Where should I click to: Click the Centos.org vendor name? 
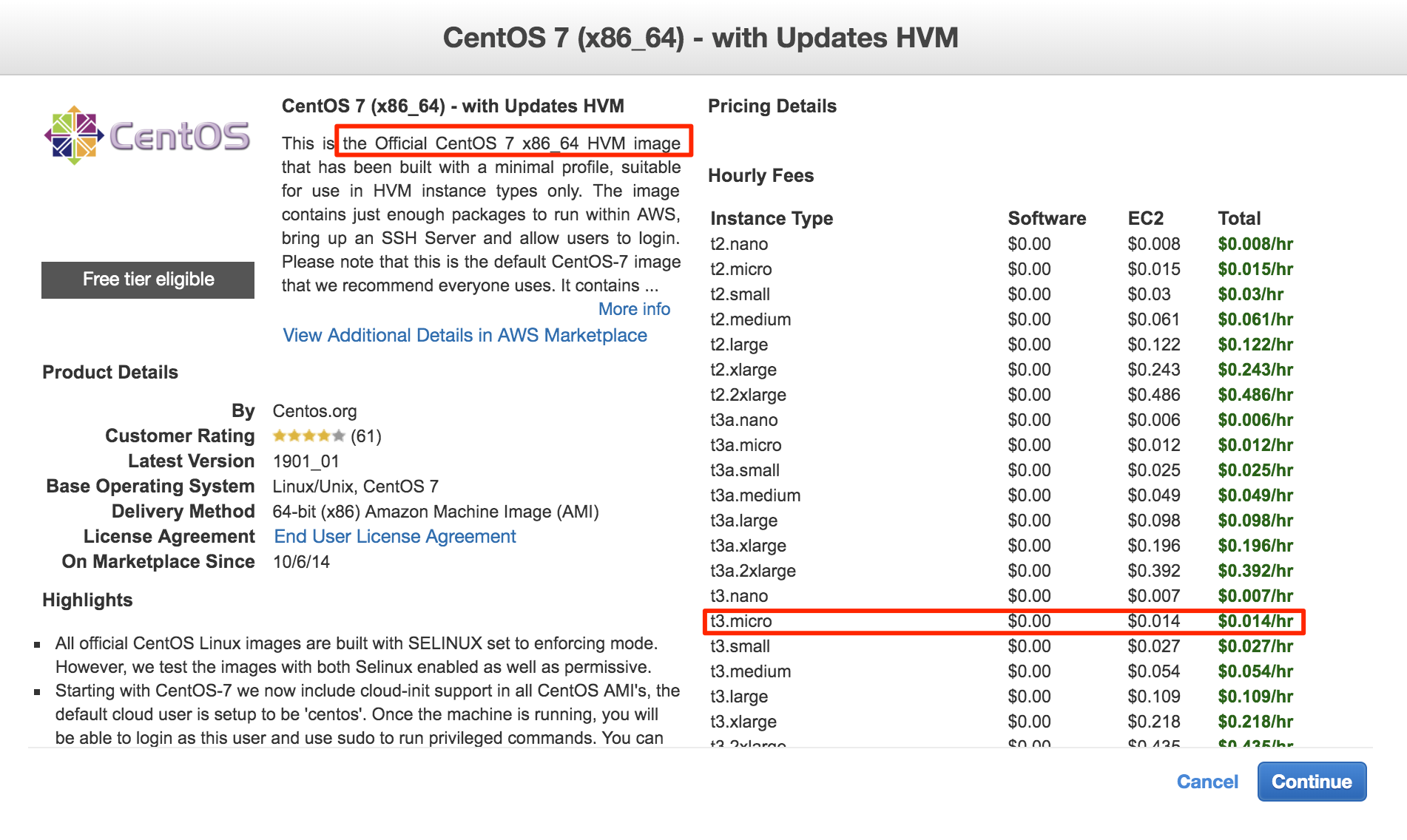point(314,411)
